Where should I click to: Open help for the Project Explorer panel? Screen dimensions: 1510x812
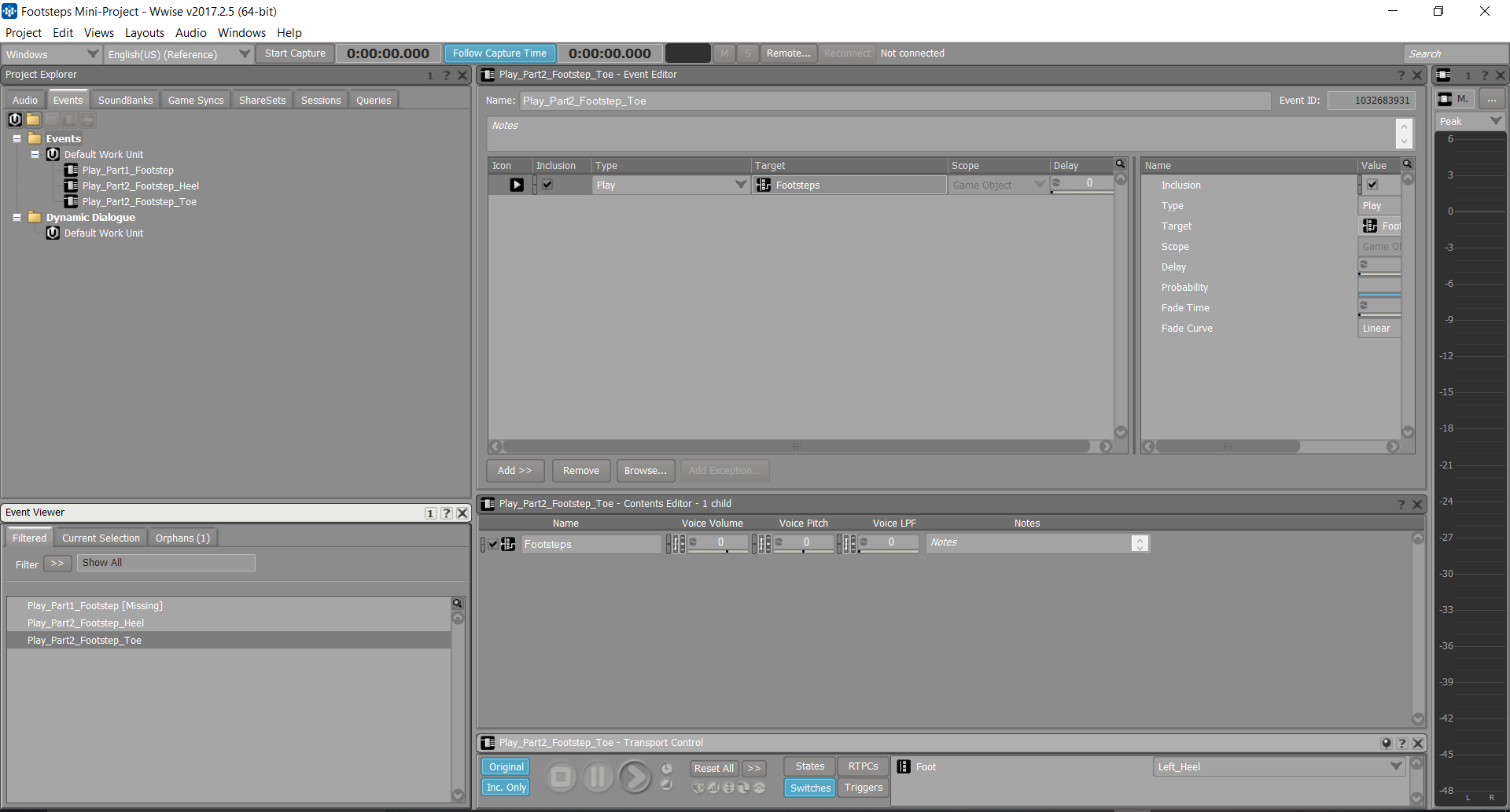446,75
